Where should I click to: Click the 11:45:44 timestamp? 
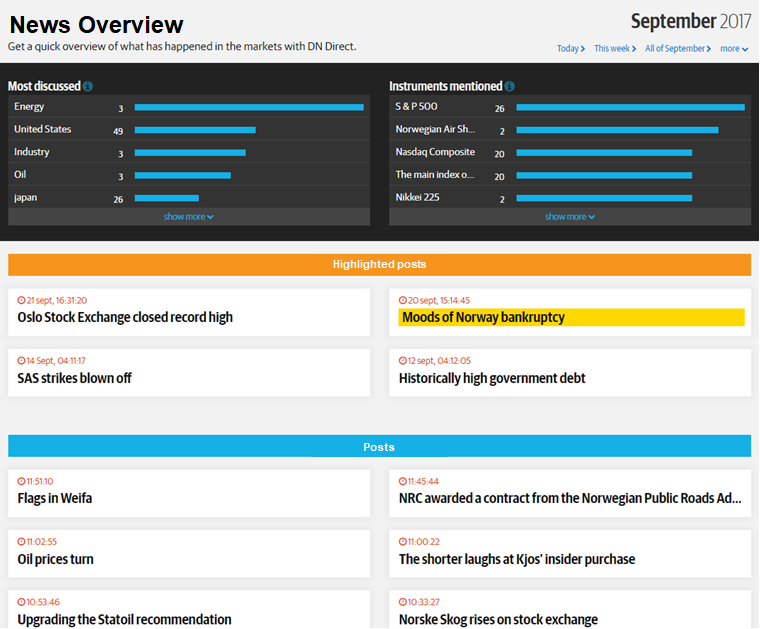click(423, 482)
